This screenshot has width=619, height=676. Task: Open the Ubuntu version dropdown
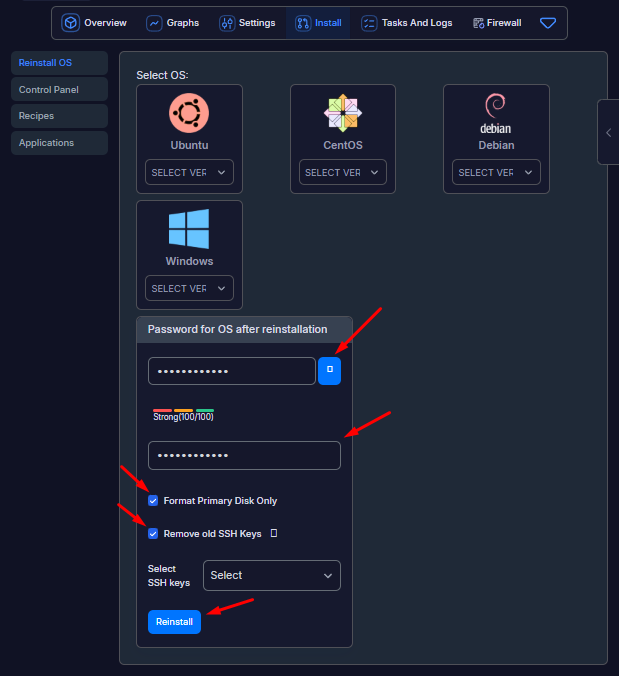189,172
